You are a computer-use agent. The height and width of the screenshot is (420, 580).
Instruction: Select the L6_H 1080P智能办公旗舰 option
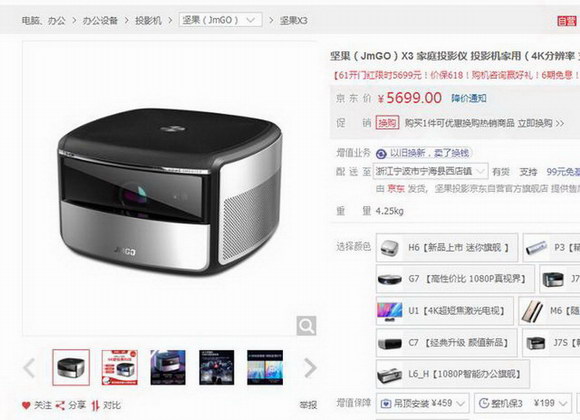pos(453,374)
